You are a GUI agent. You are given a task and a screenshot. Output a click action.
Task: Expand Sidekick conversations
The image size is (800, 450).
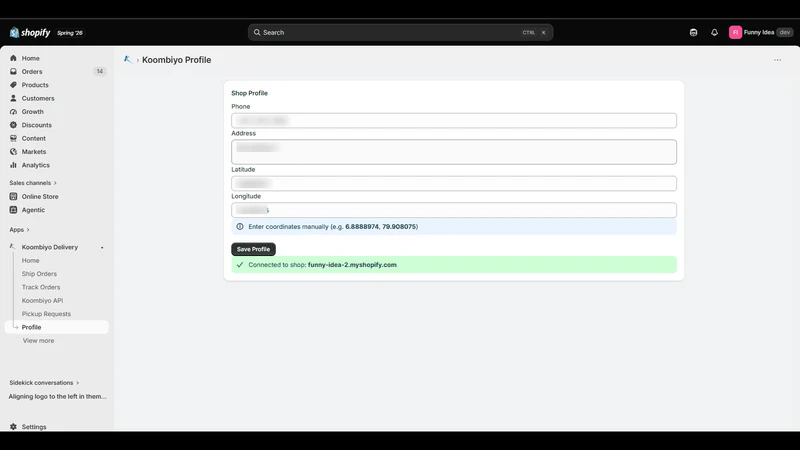coord(44,383)
